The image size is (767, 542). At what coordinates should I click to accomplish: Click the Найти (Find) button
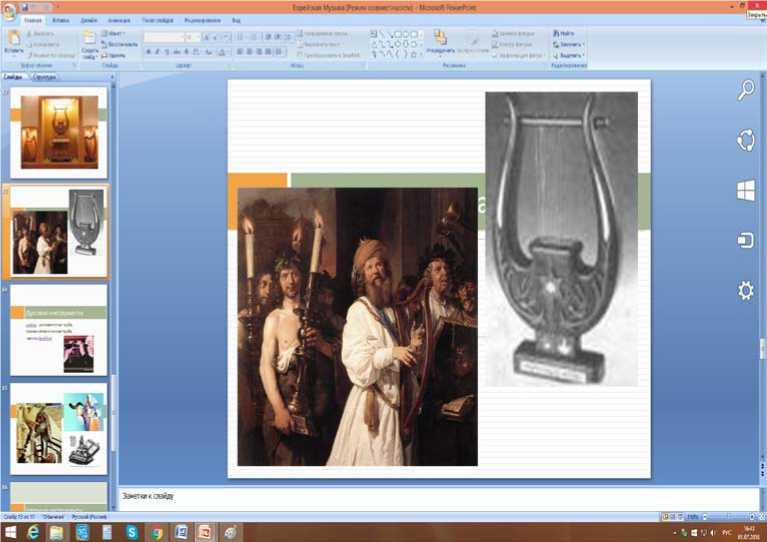[566, 33]
